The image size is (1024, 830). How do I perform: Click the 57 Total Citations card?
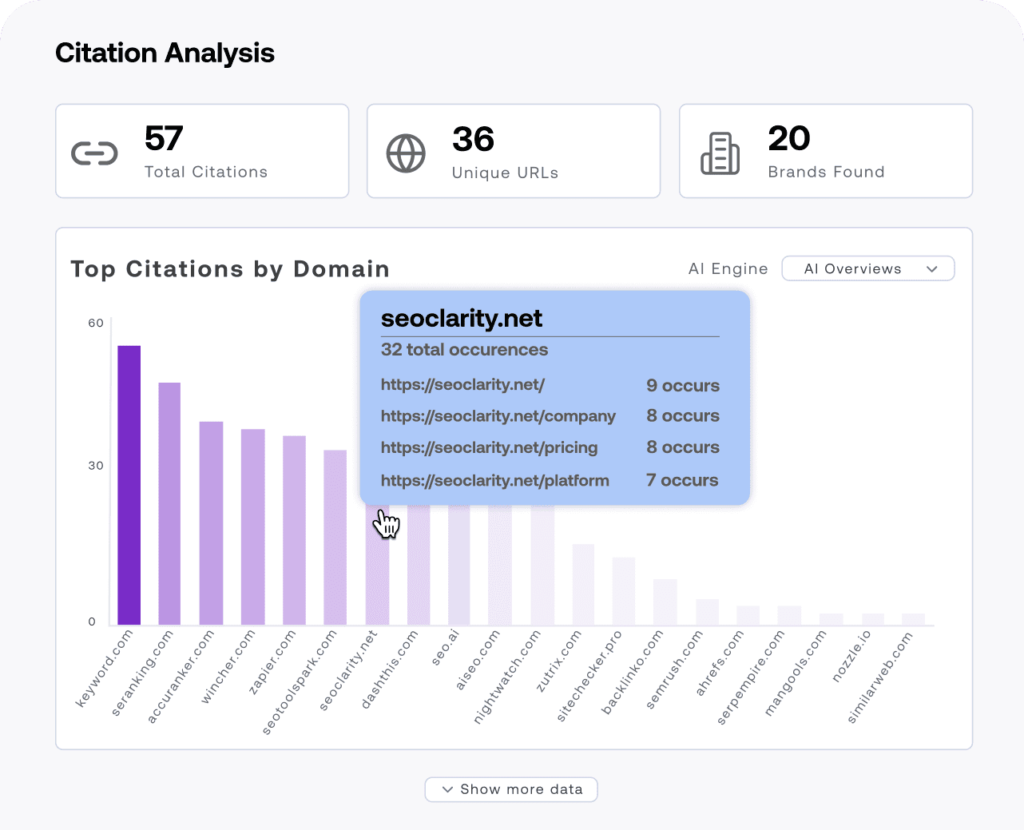click(x=202, y=151)
